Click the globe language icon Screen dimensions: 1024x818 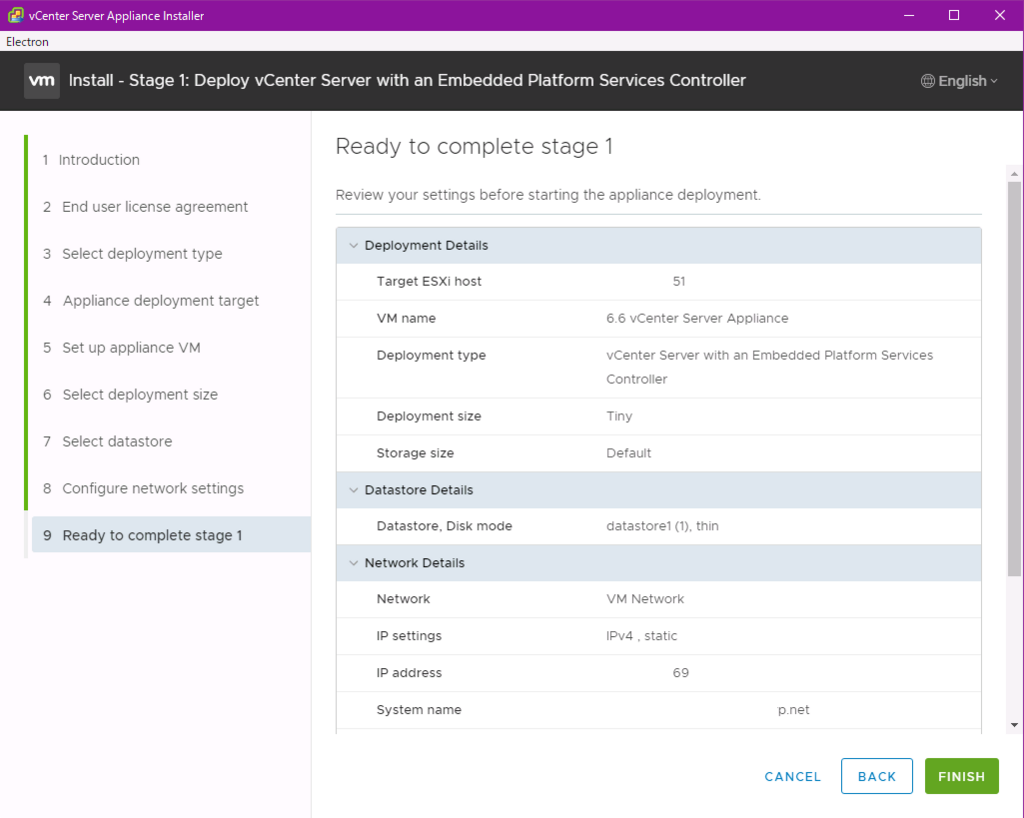point(927,81)
